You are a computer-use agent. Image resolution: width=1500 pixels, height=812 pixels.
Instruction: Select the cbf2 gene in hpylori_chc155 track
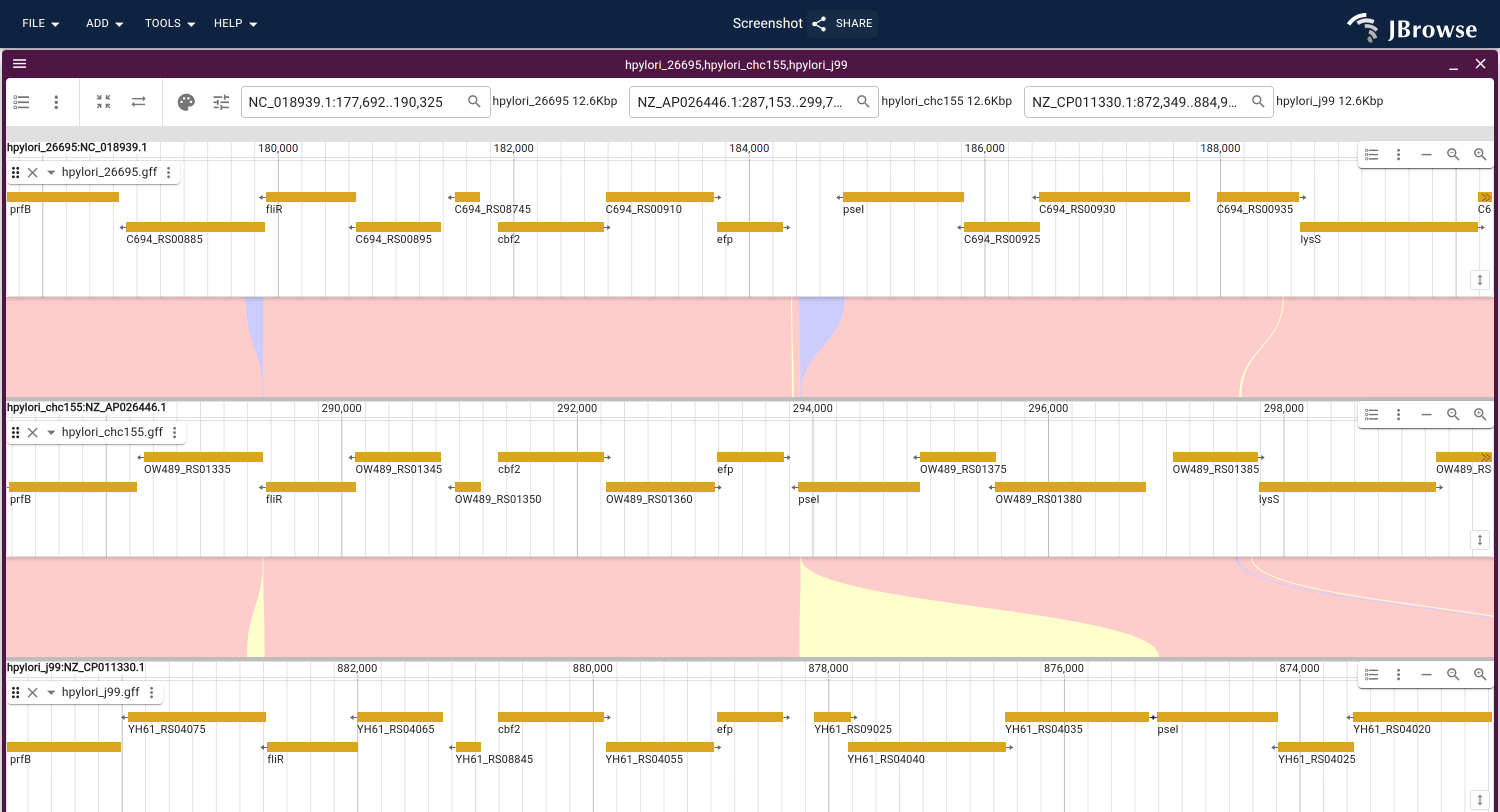[551, 456]
